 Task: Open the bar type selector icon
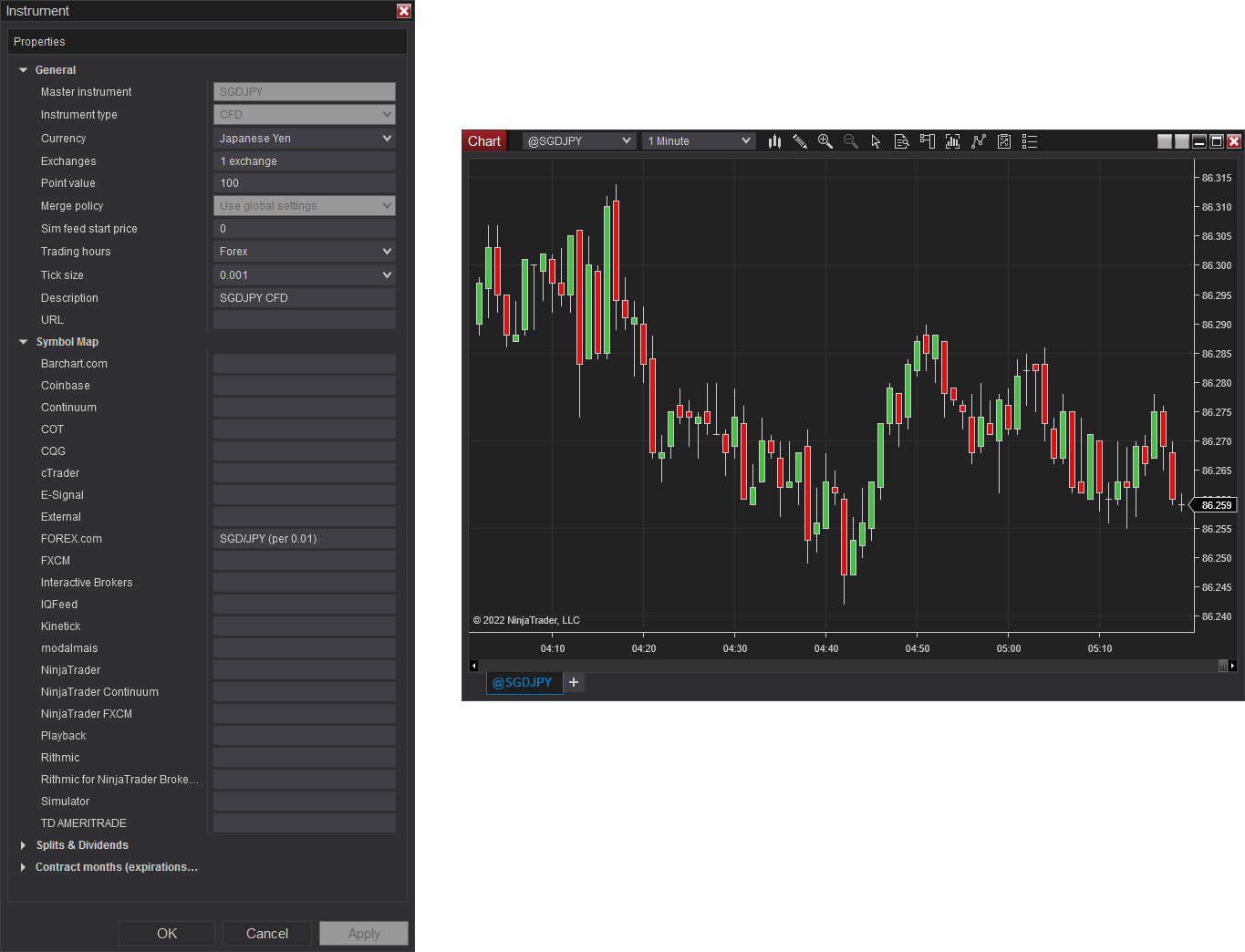pos(774,141)
